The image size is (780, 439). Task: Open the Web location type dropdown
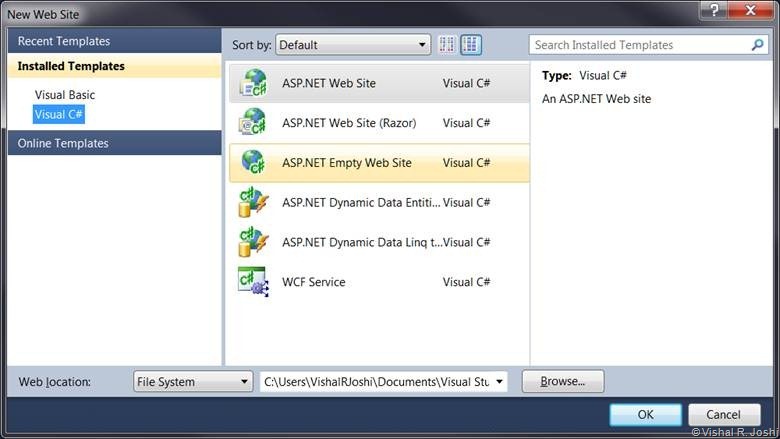193,381
